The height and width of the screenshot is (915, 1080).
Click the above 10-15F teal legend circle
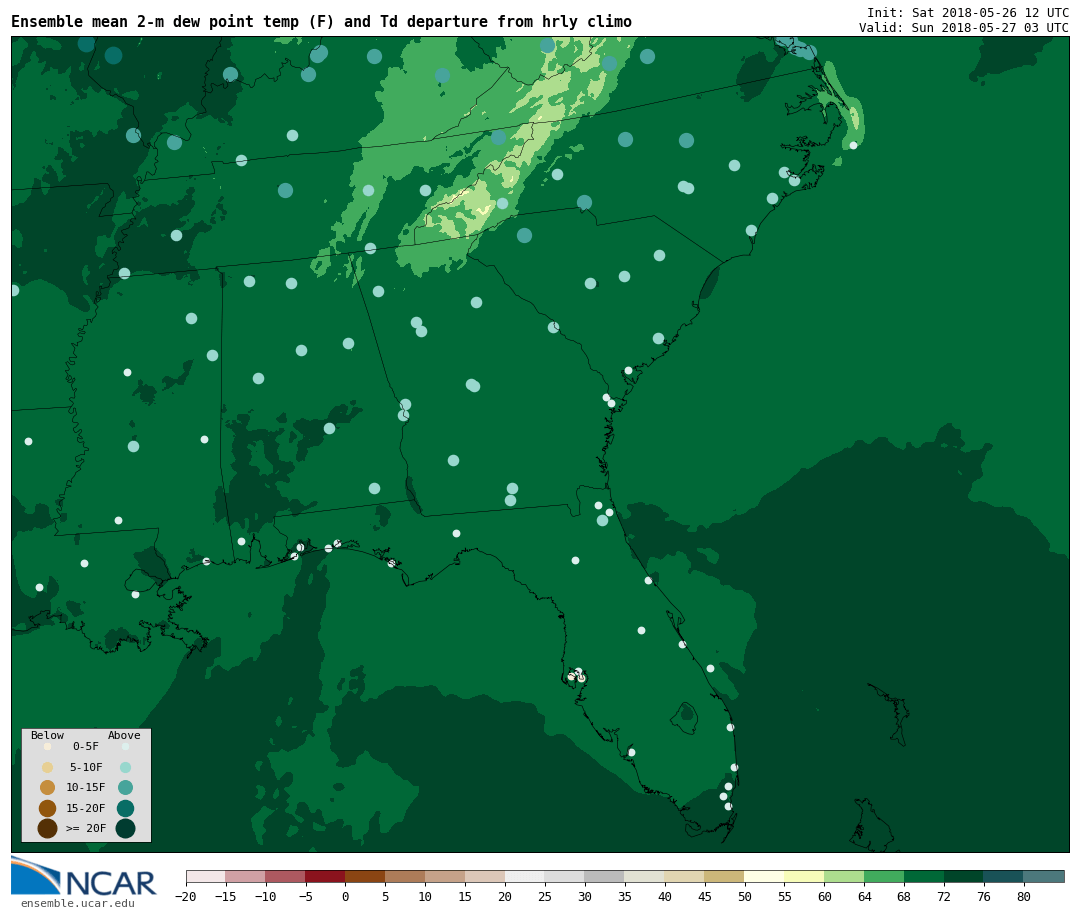(x=125, y=788)
